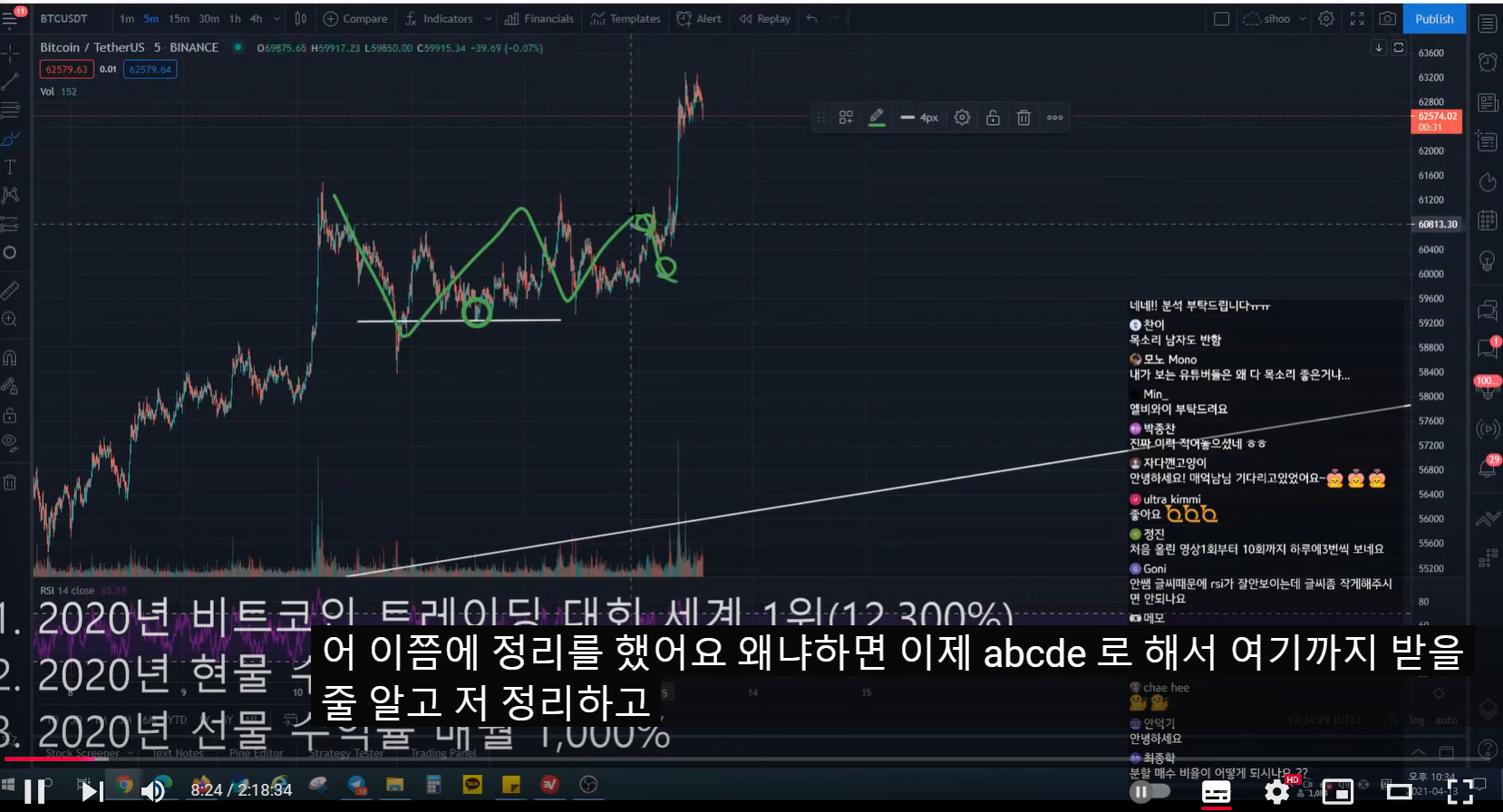Select the text annotation tool

(10, 167)
